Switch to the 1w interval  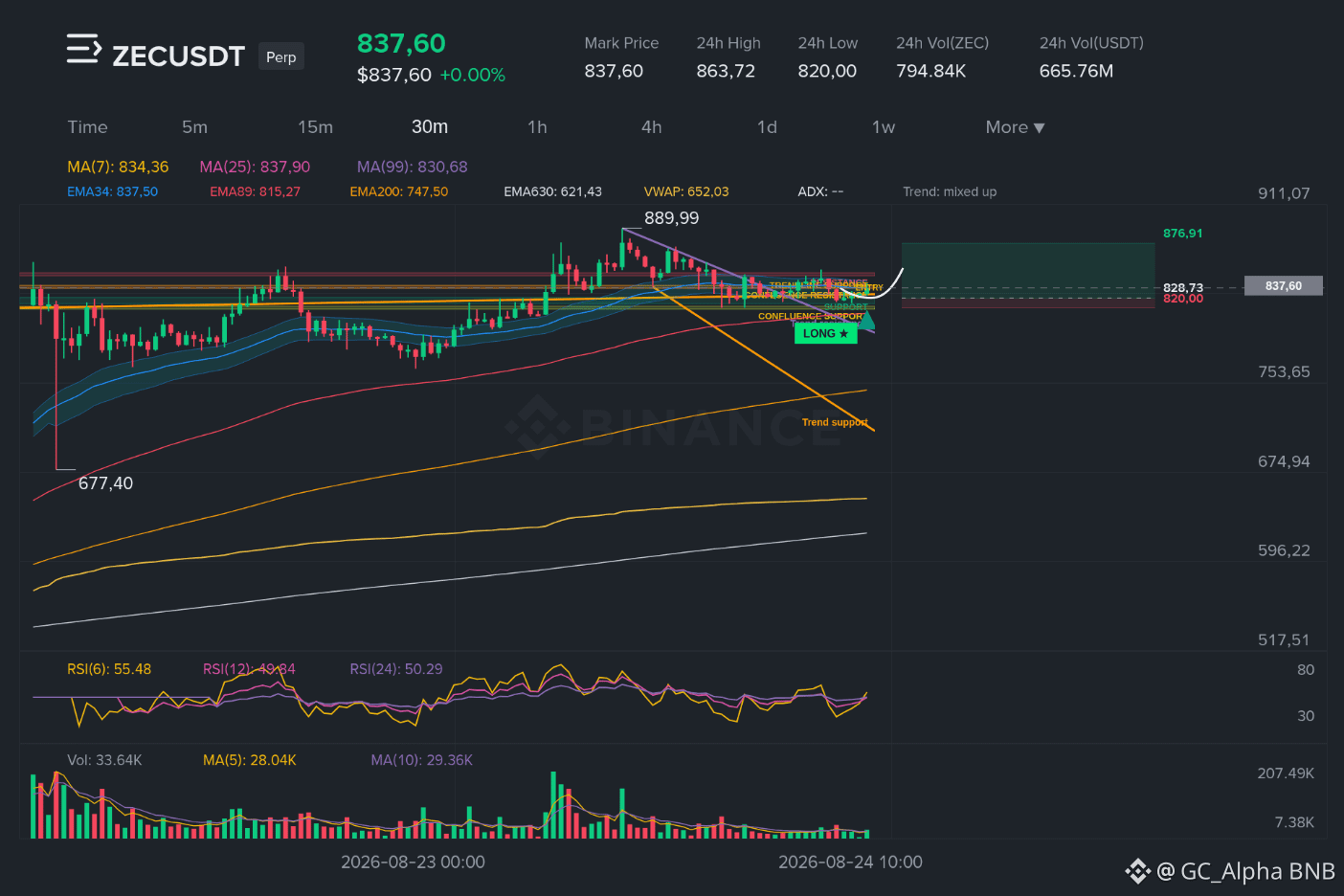tap(884, 127)
